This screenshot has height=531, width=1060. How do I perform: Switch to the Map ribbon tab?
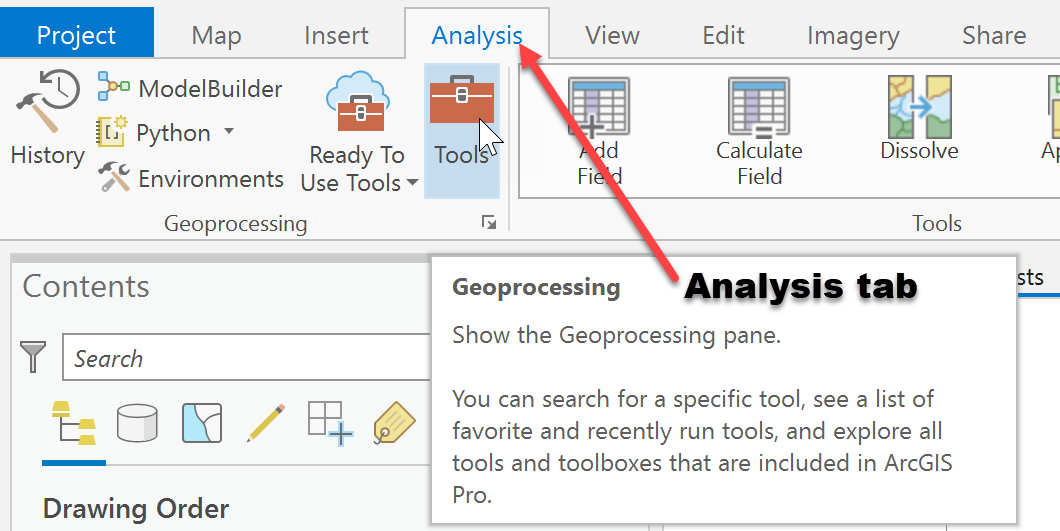[216, 36]
